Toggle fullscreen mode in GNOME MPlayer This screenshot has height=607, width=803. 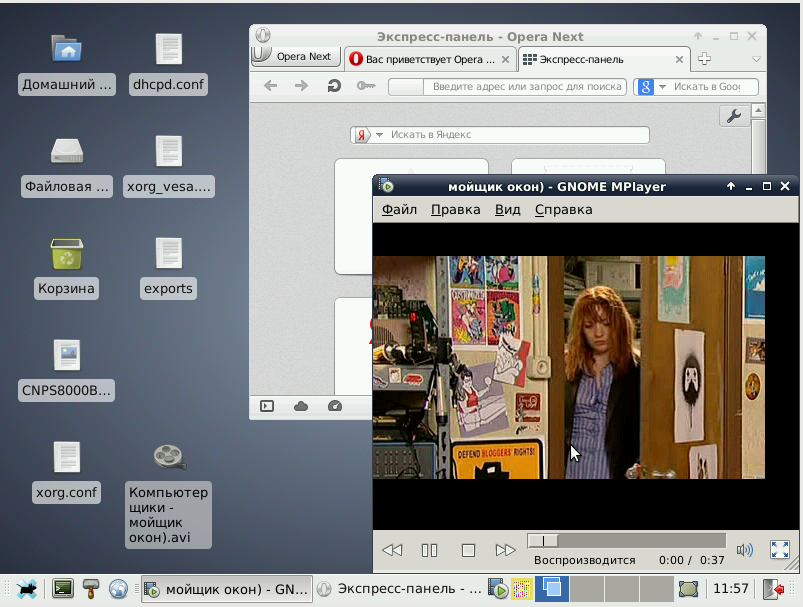(x=779, y=550)
